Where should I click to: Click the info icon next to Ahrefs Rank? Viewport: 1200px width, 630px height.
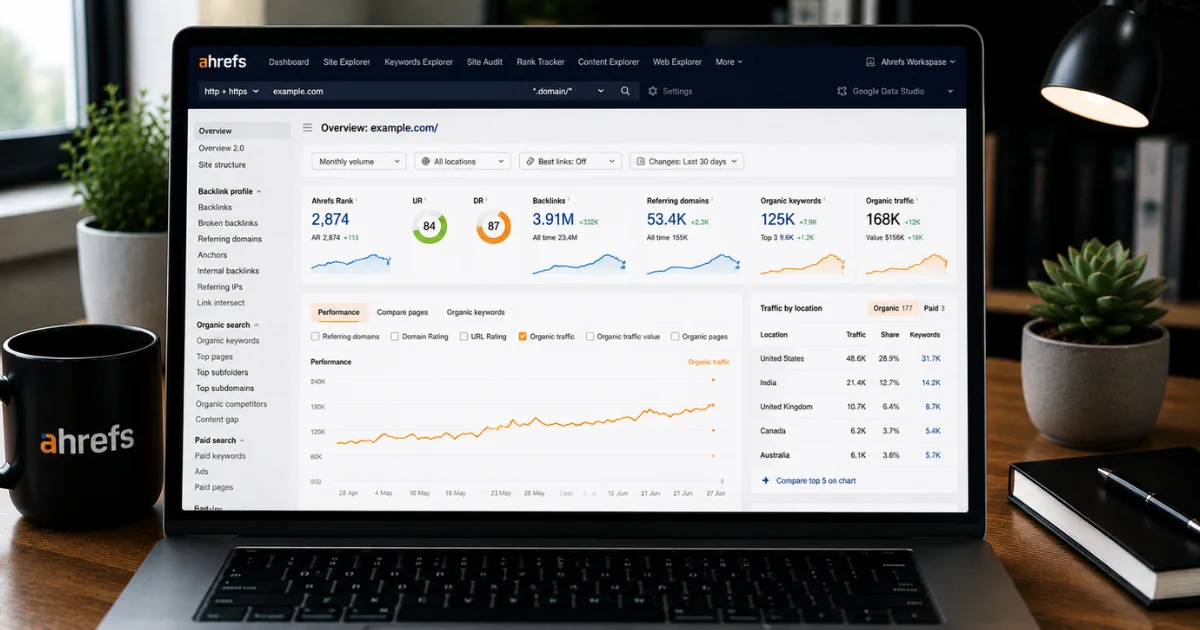(356, 201)
